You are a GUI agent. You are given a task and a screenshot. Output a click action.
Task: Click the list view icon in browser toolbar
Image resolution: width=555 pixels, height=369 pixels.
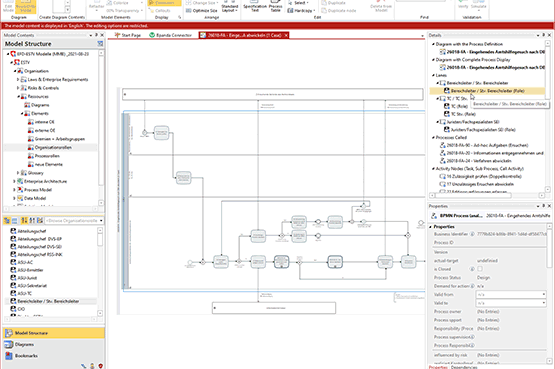(15, 221)
